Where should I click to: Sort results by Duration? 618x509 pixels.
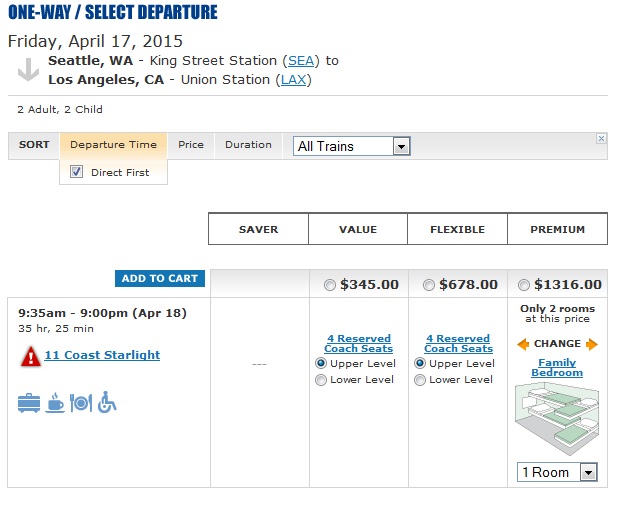tap(248, 145)
